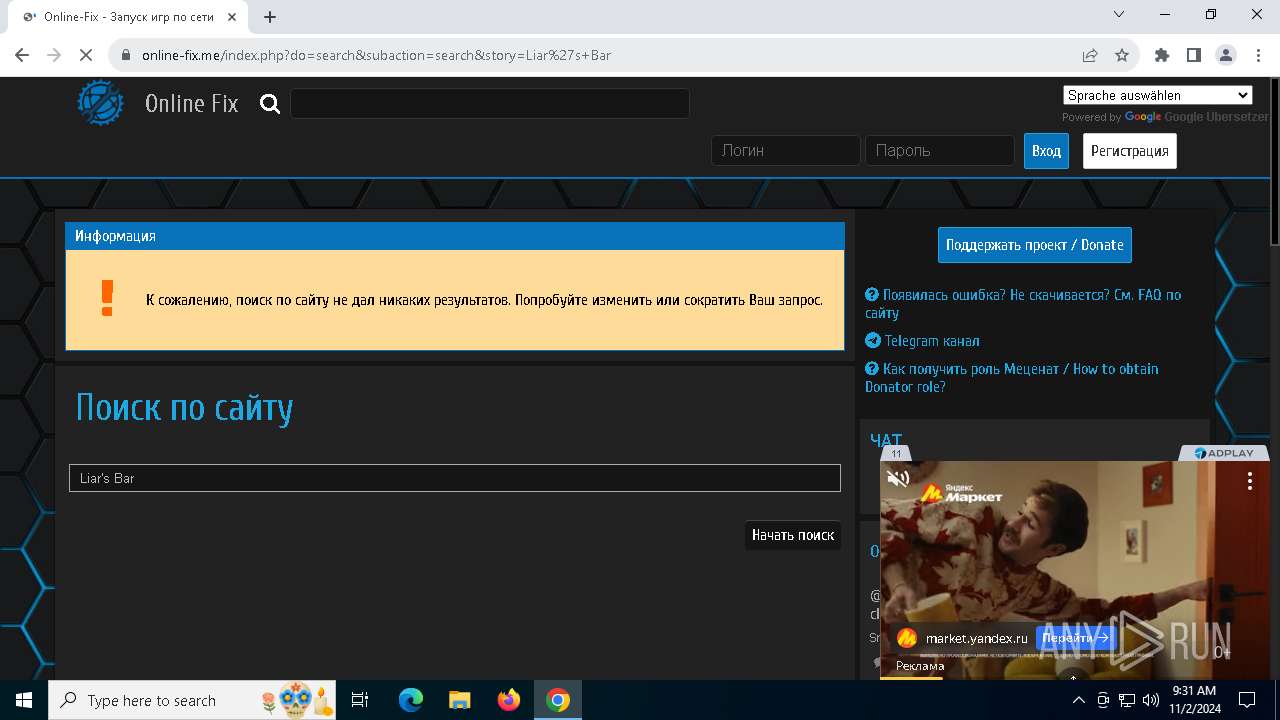Unmute the Yandex Market video ad

coord(898,479)
